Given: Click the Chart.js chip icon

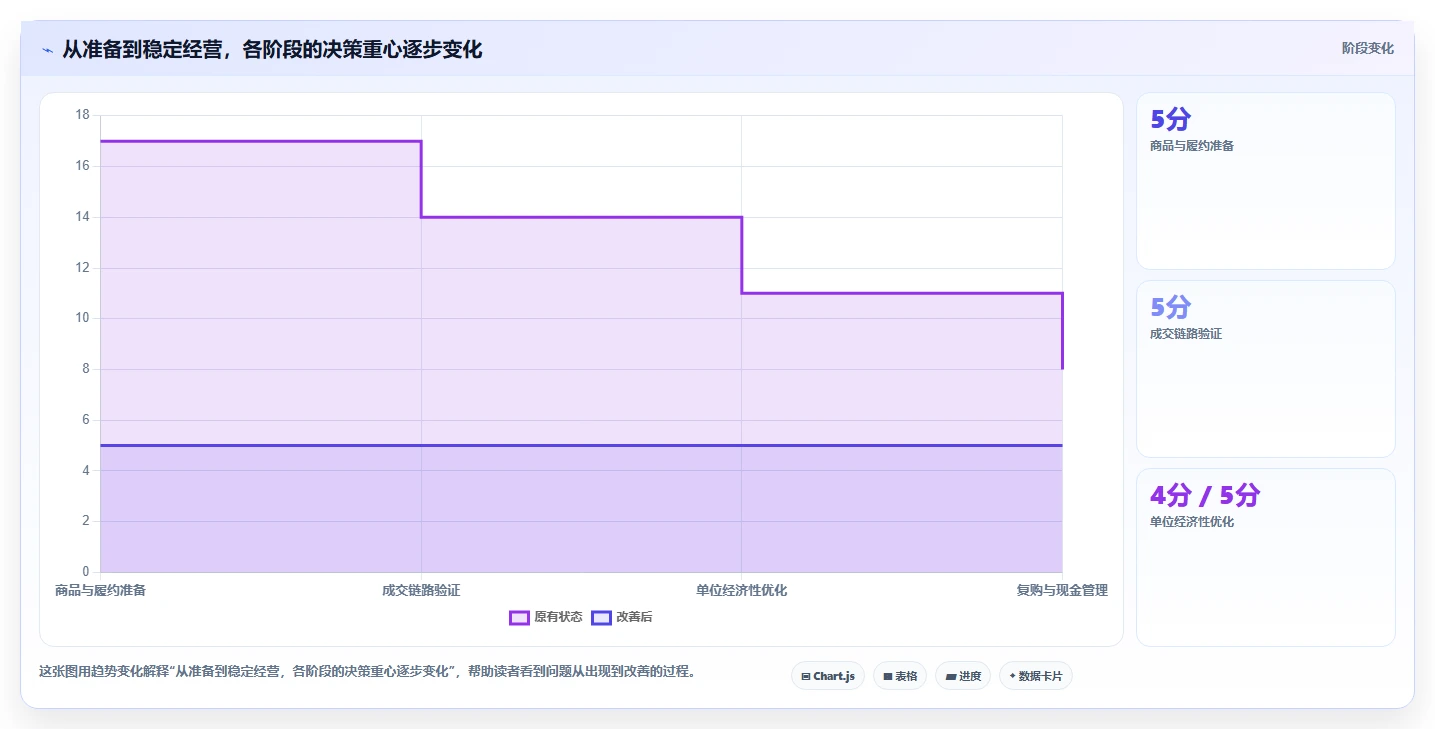Looking at the screenshot, I should pos(806,677).
